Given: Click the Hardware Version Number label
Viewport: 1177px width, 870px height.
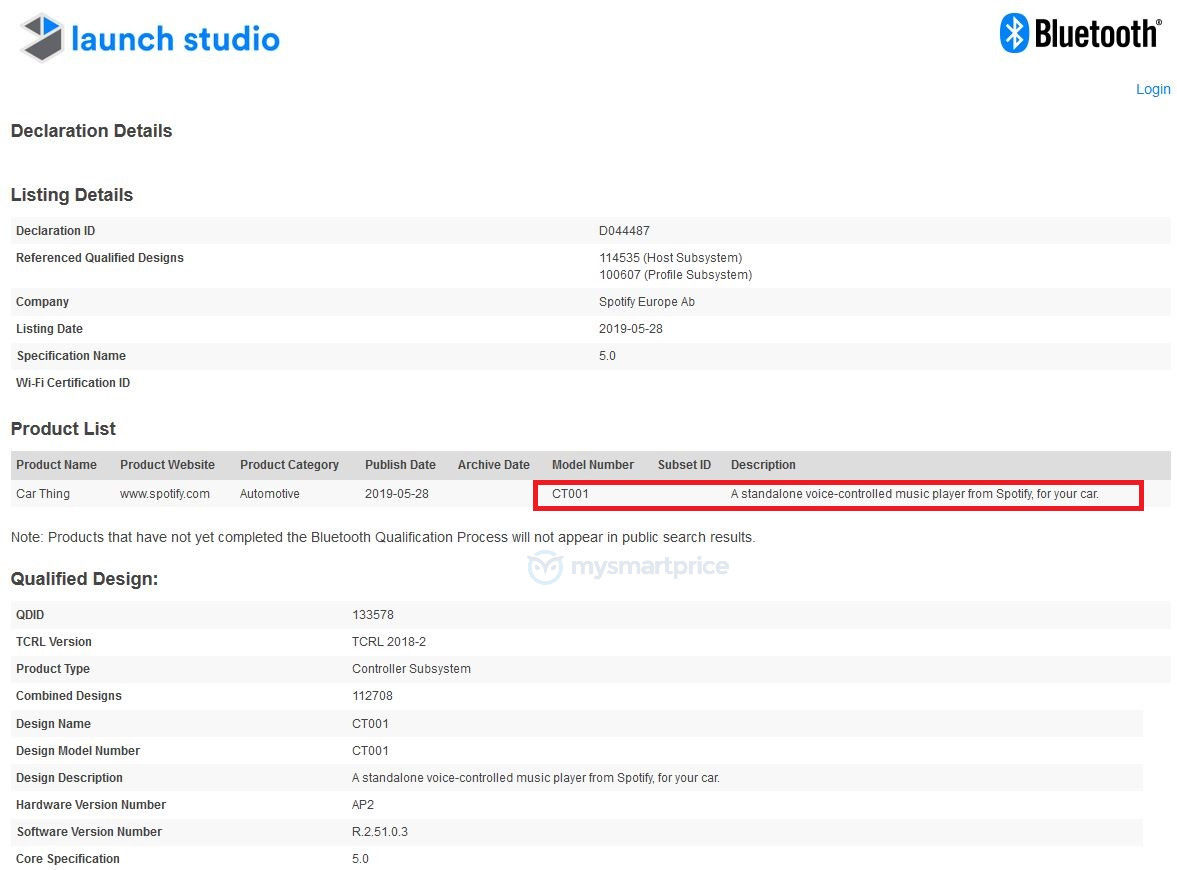Looking at the screenshot, I should coord(91,805).
